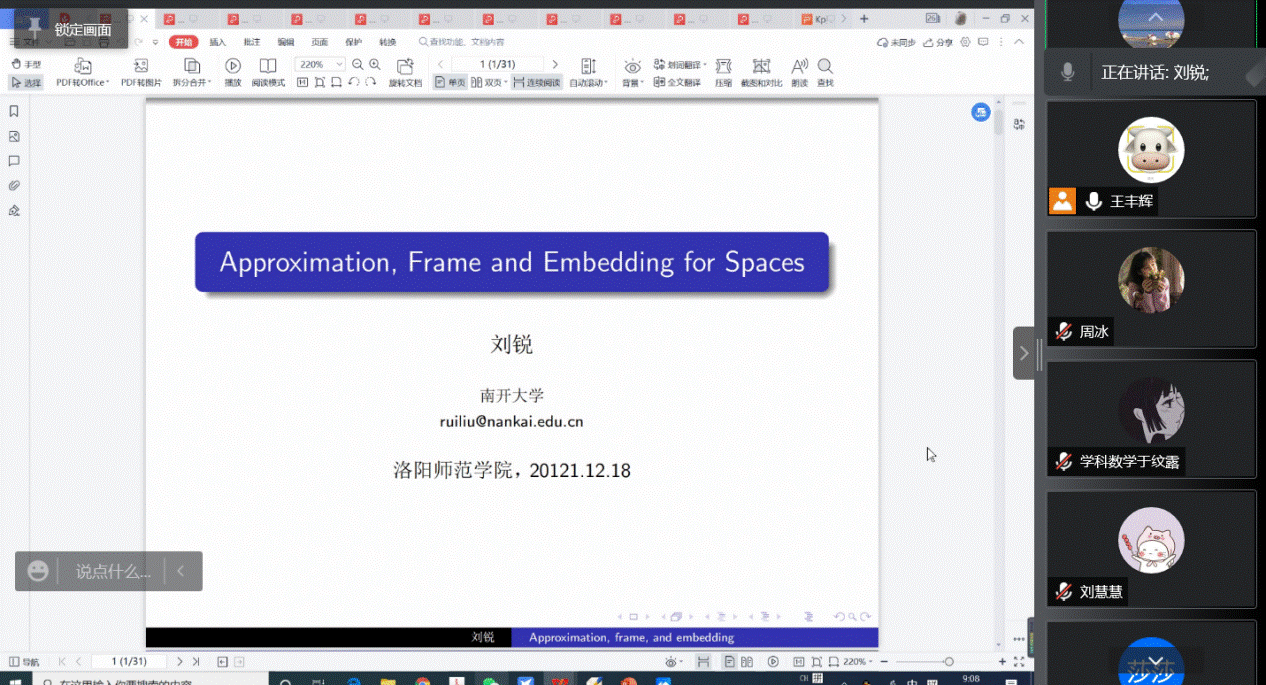Start 朗读 read-aloud feature

[799, 72]
